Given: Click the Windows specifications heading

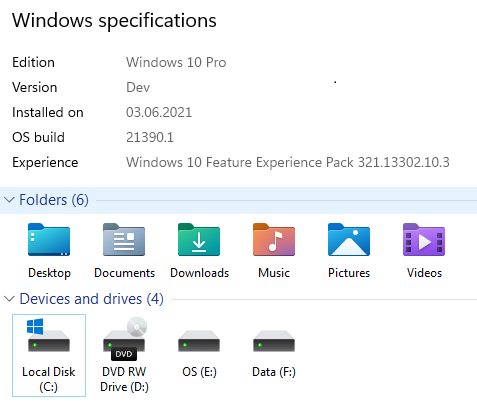Looking at the screenshot, I should 114,21.
